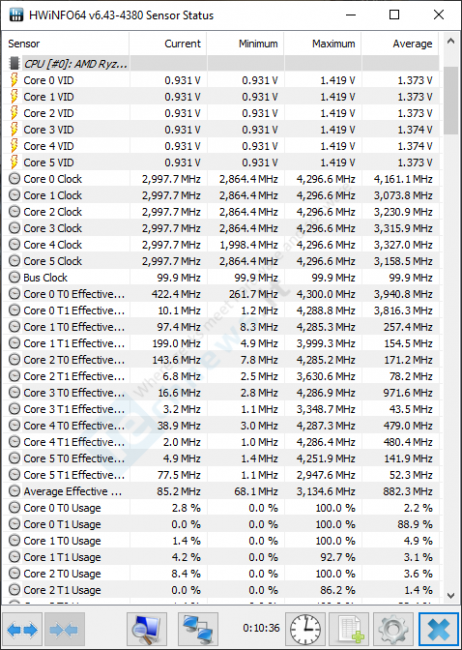
Task: Click the Minimum column header
Action: [x=246, y=44]
